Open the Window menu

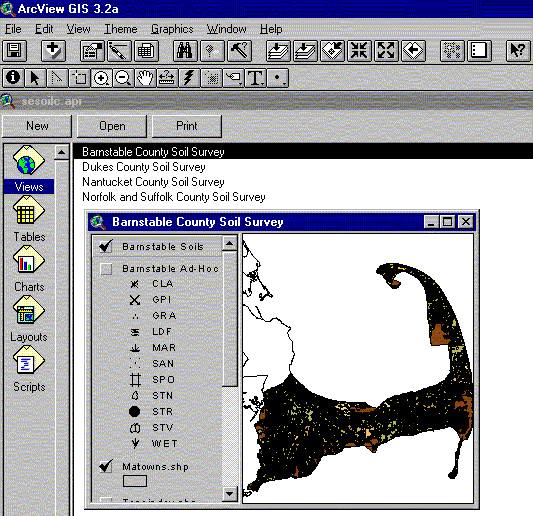coord(227,29)
